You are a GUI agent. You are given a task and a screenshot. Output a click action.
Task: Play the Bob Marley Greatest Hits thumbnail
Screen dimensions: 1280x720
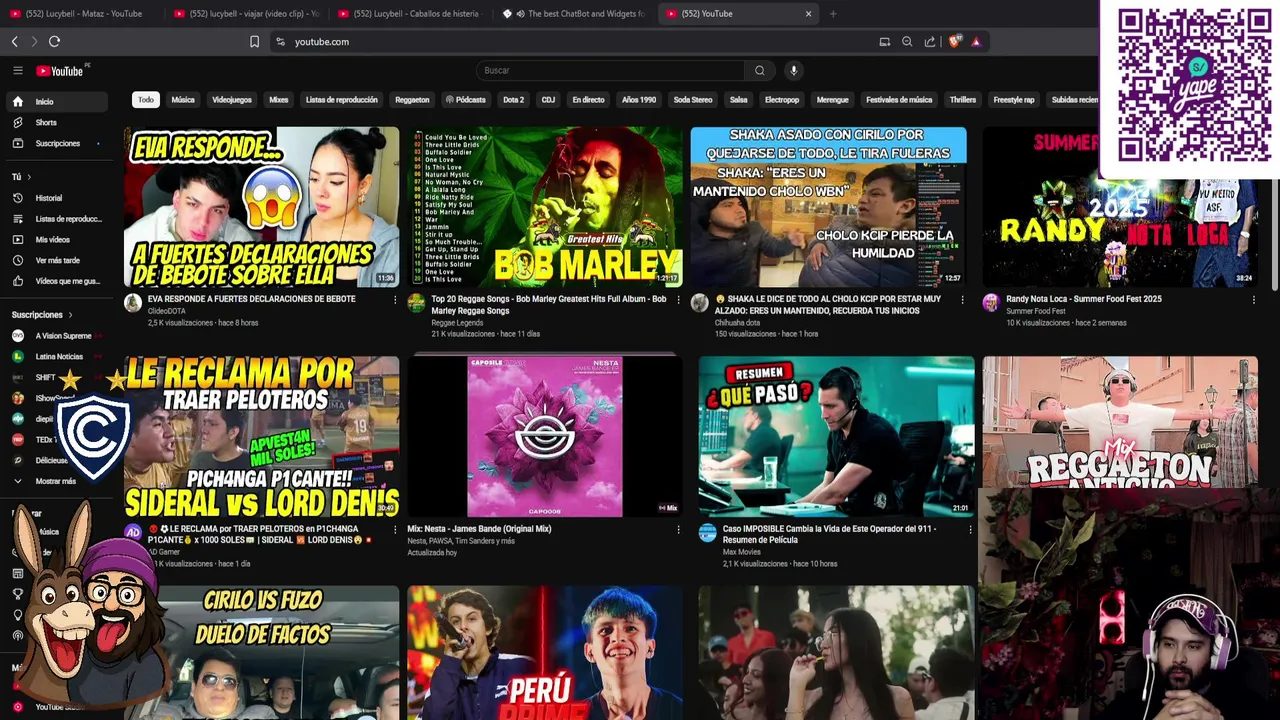545,207
